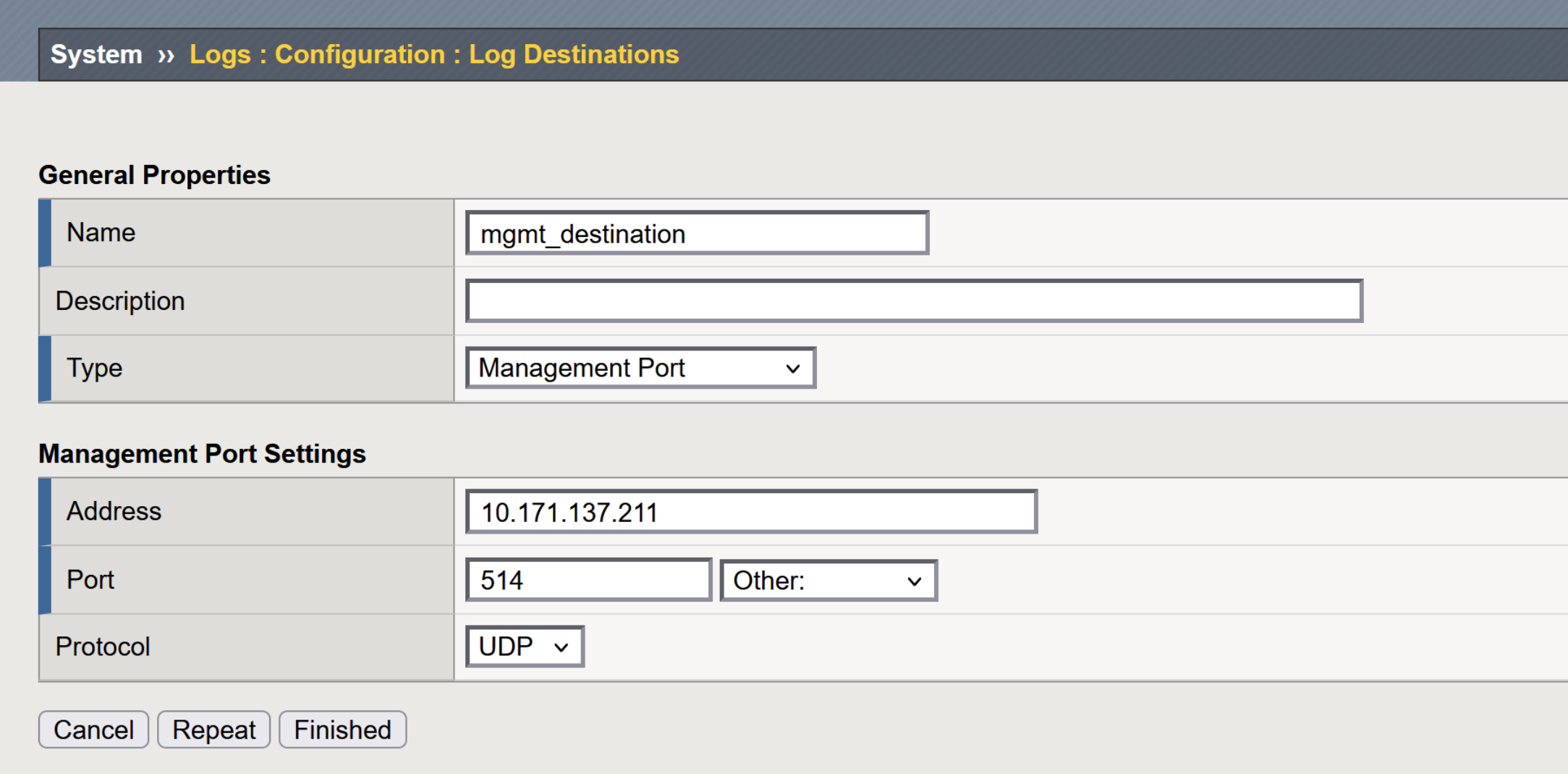The image size is (1568, 774).
Task: Submit the form with the Finished button
Action: pyautogui.click(x=342, y=730)
